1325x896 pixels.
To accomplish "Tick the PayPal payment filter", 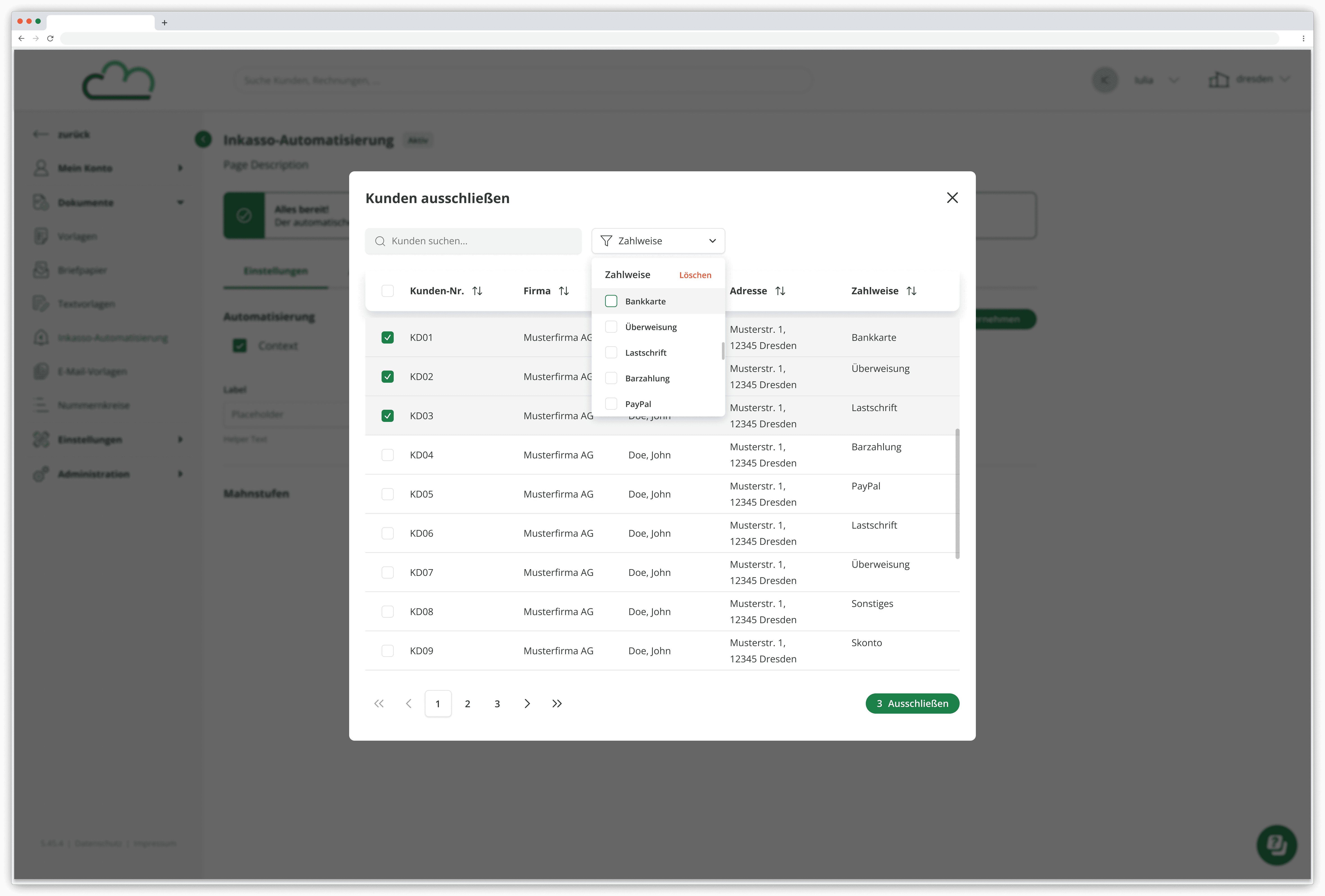I will tap(611, 404).
